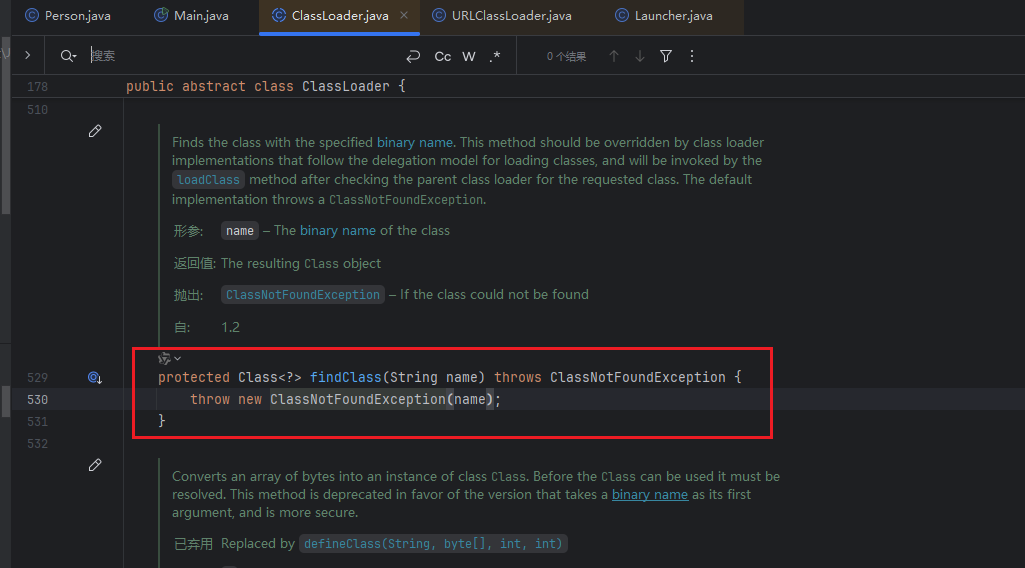1025x568 pixels.
Task: Switch to the Person.java tab
Action: click(x=68, y=16)
